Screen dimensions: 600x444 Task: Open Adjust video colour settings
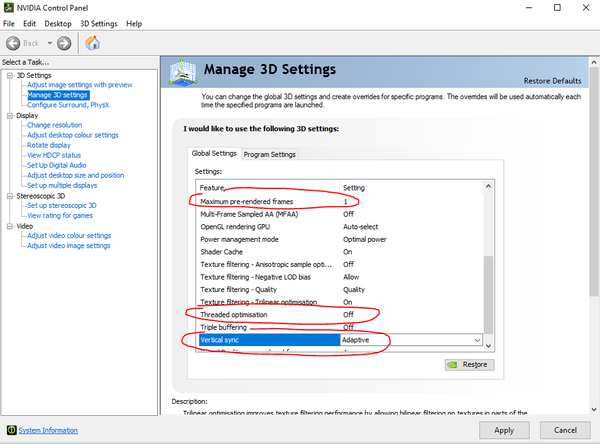click(x=69, y=235)
